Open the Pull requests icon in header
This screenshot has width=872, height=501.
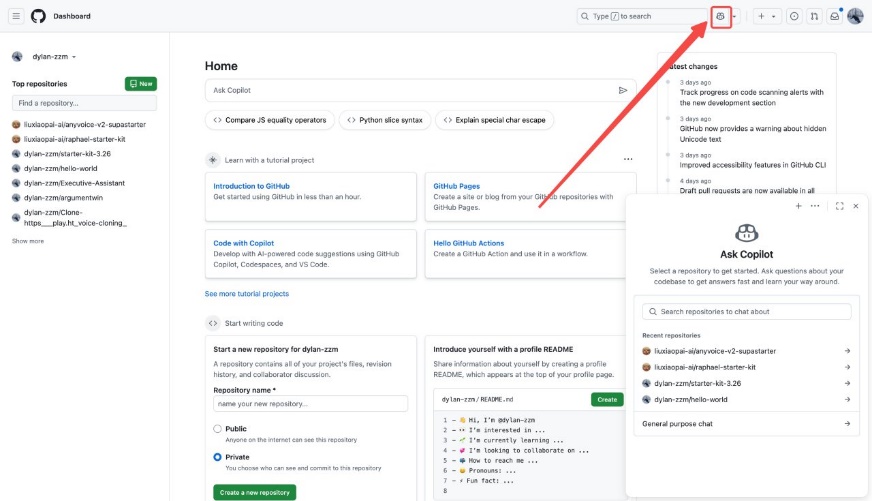click(814, 16)
